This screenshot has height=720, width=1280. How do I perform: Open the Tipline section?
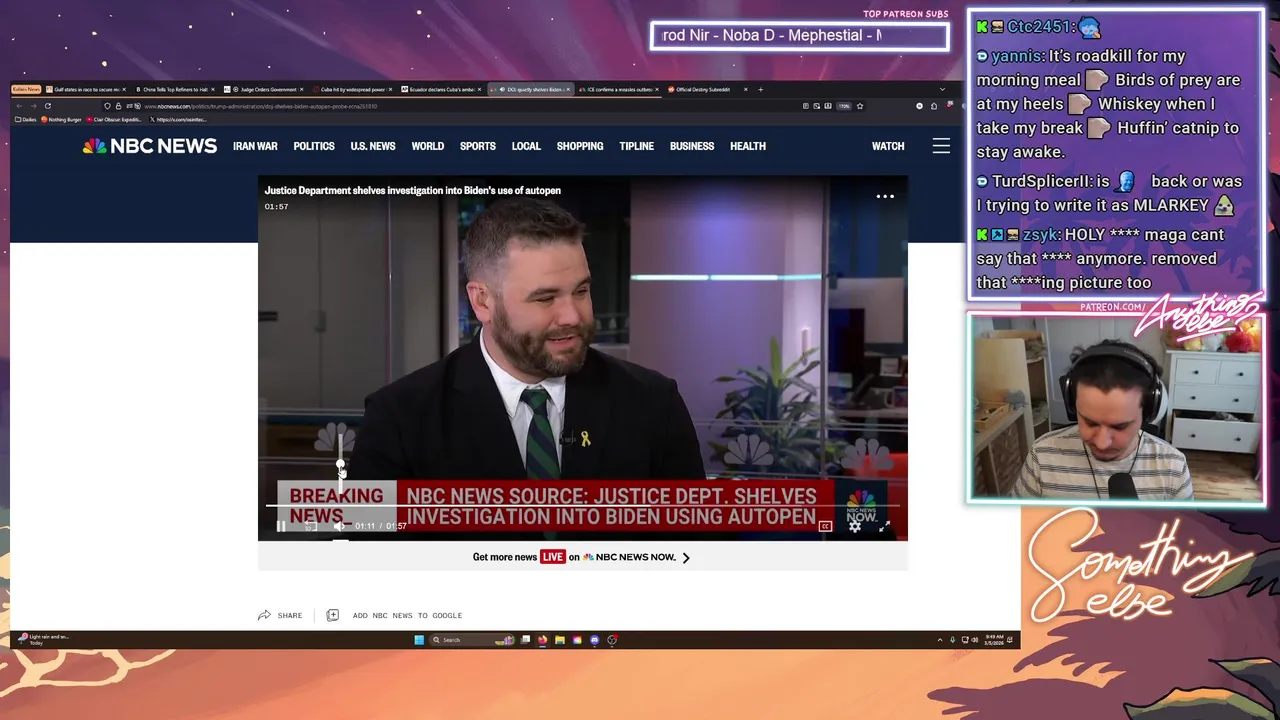click(x=637, y=146)
